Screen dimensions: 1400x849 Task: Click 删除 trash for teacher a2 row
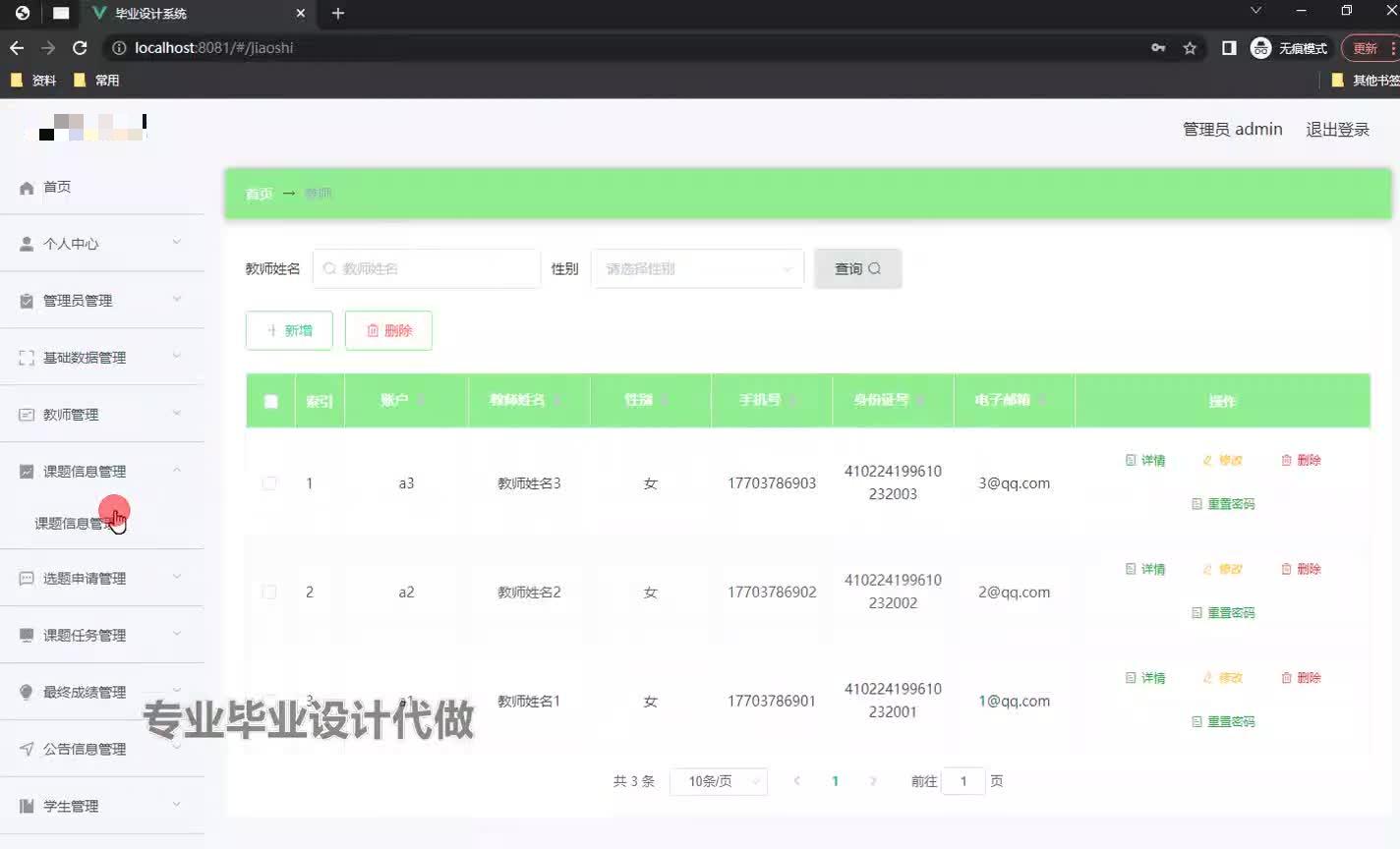click(1301, 569)
